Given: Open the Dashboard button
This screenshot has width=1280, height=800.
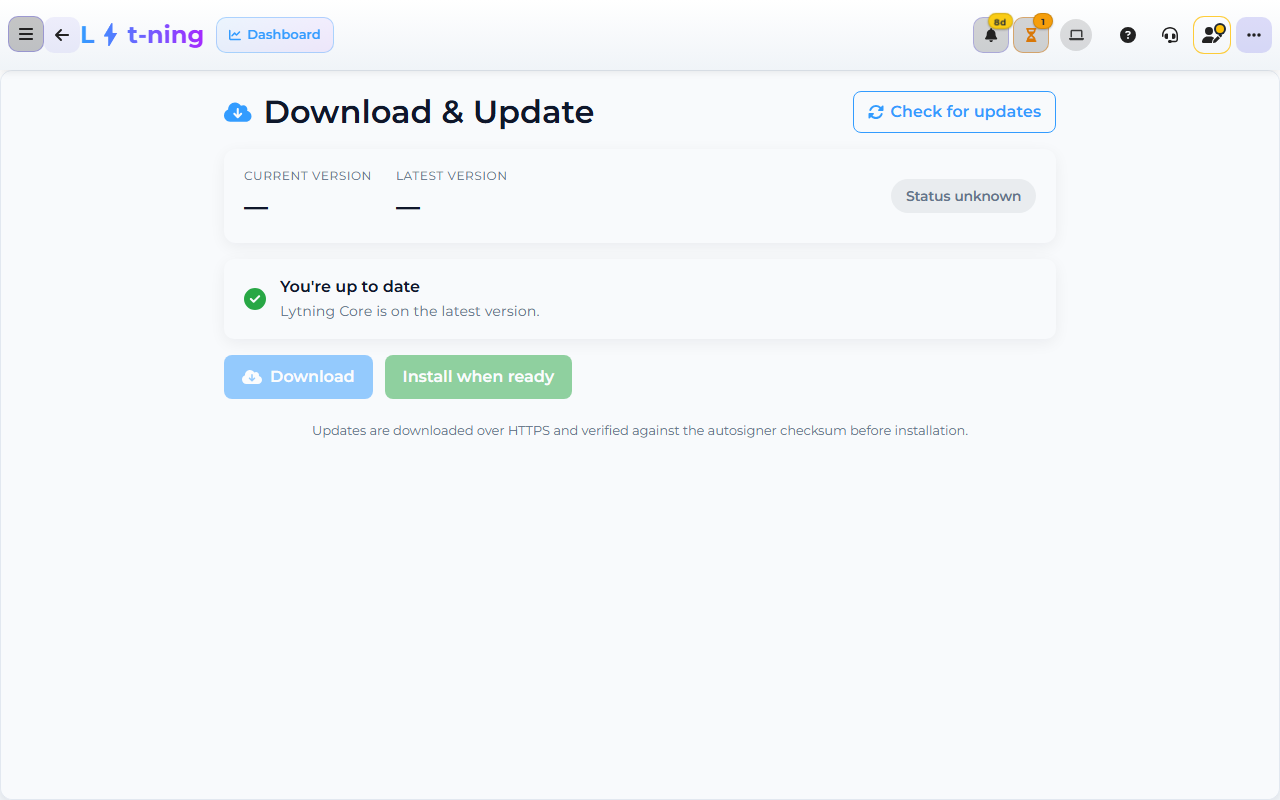Looking at the screenshot, I should tap(275, 35).
